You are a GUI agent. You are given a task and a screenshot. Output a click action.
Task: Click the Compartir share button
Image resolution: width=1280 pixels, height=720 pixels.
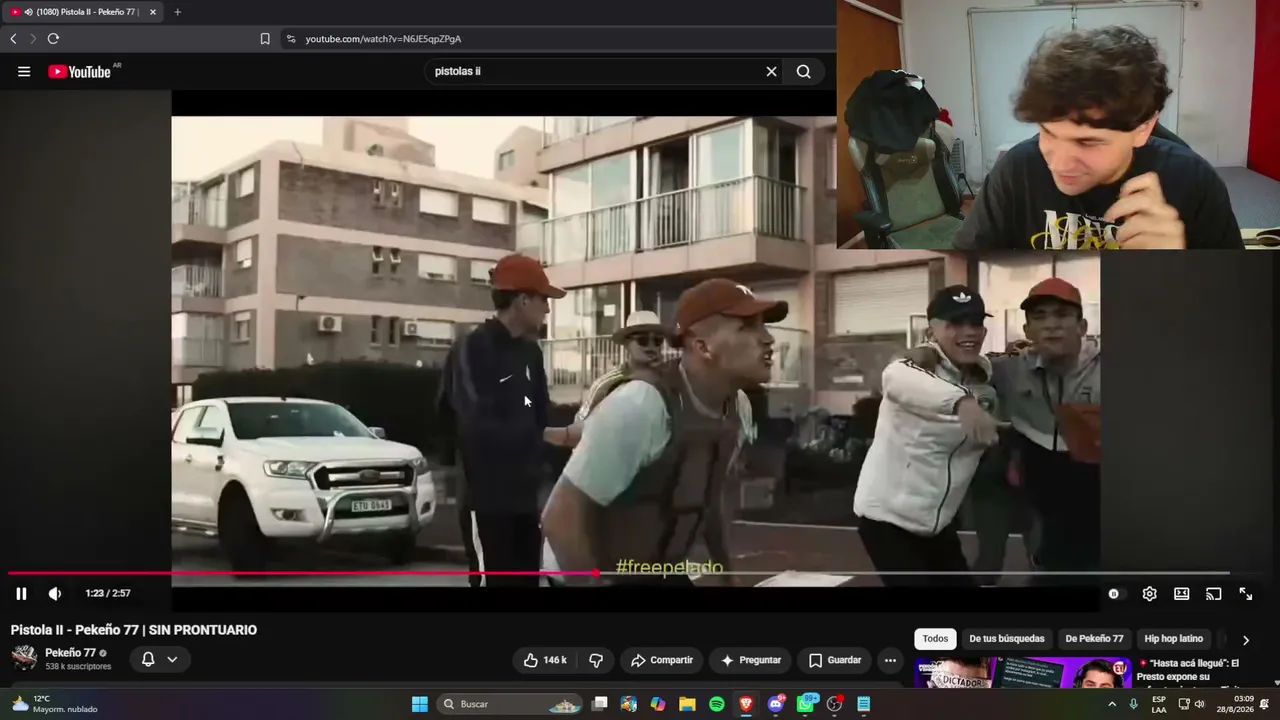[661, 660]
